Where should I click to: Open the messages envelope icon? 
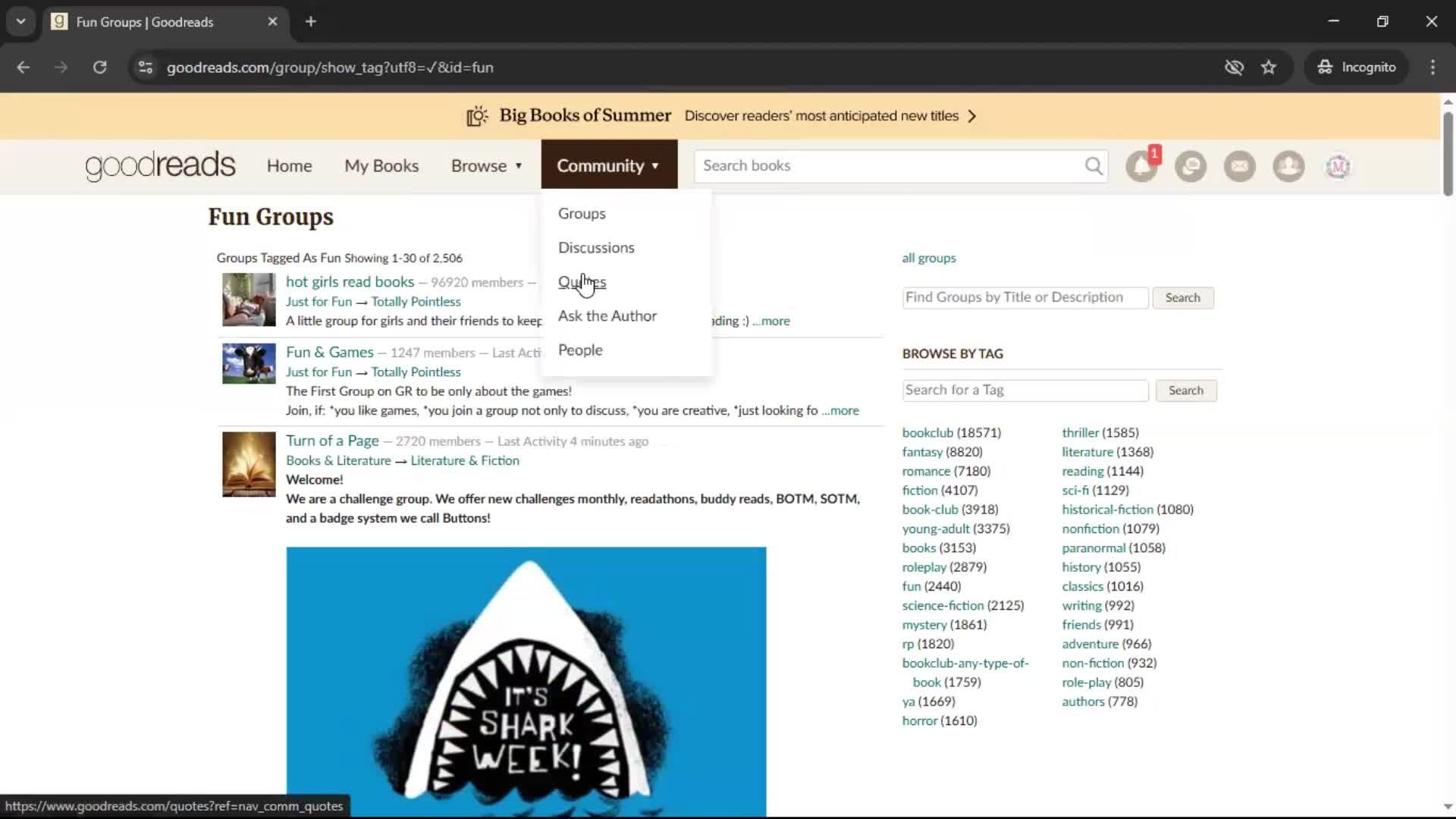tap(1240, 166)
